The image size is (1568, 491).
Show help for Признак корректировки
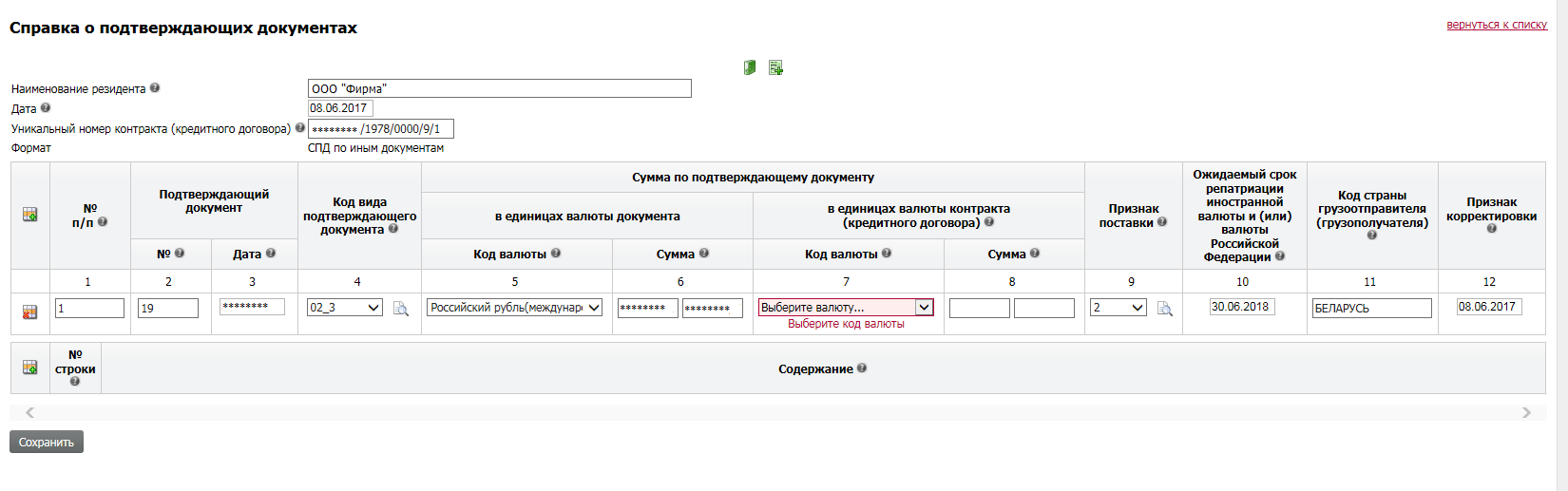pyautogui.click(x=1492, y=228)
